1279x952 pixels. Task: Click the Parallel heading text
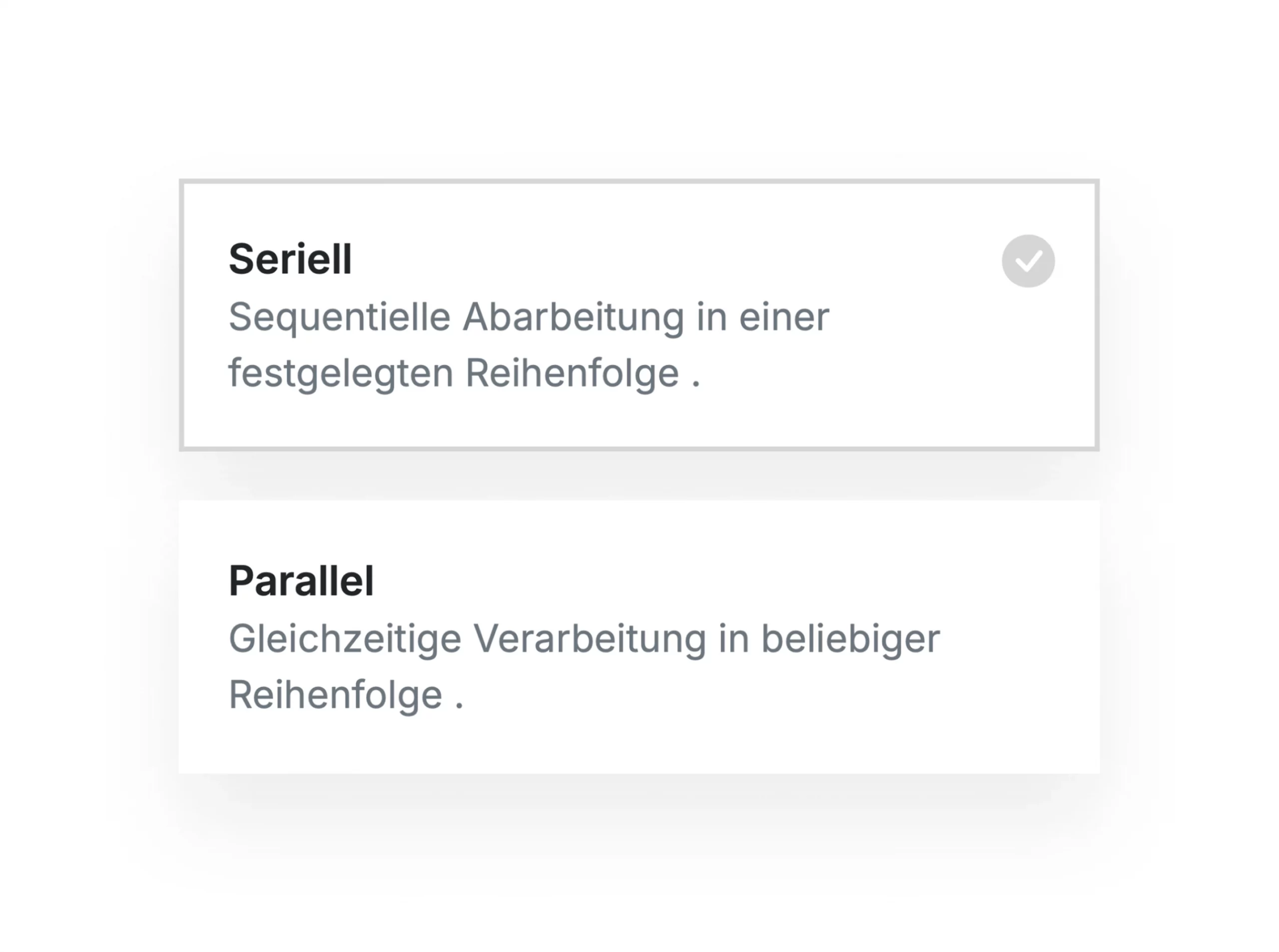point(301,581)
